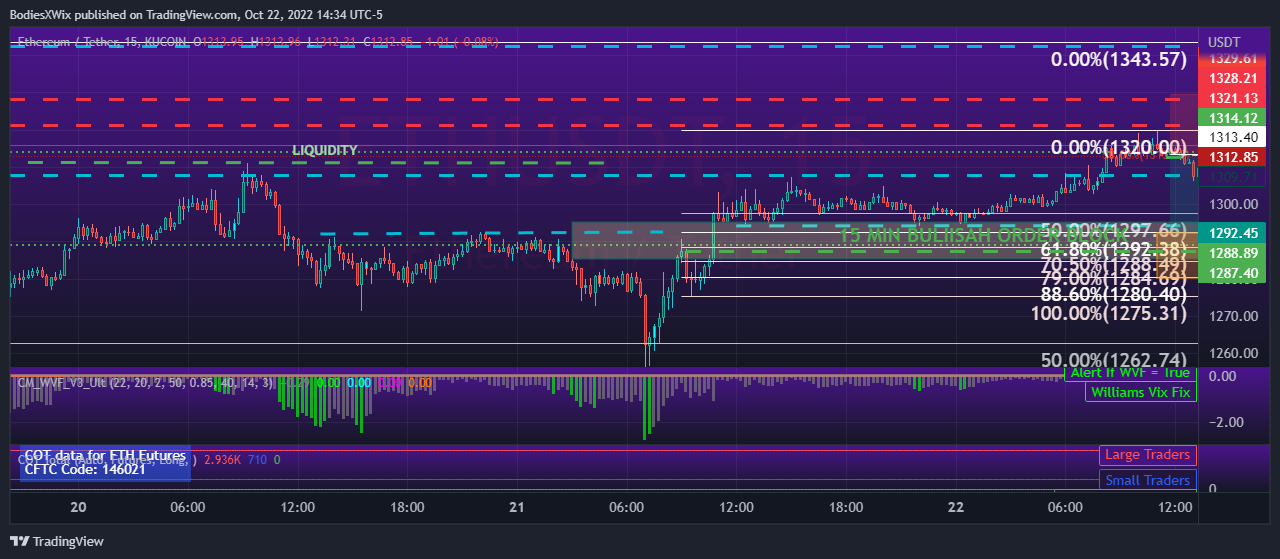Click the 1288.89 green price label
The image size is (1280, 559).
click(x=1232, y=253)
